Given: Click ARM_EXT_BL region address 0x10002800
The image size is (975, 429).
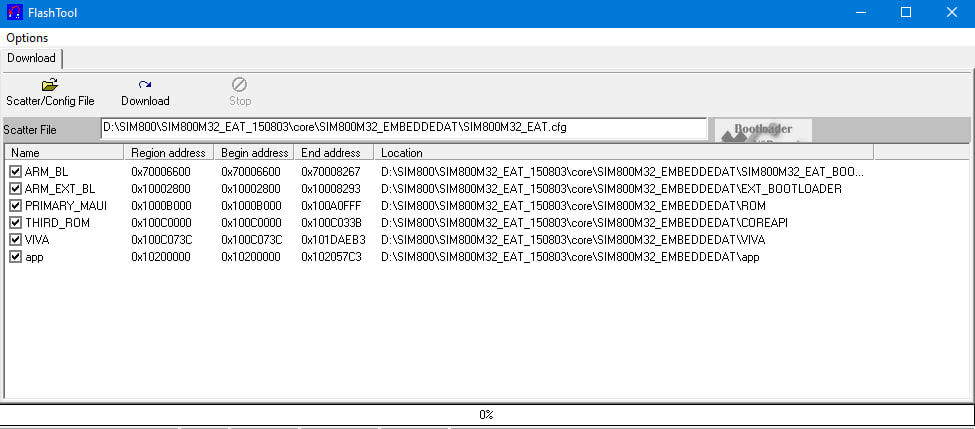Looking at the screenshot, I should tap(161, 188).
